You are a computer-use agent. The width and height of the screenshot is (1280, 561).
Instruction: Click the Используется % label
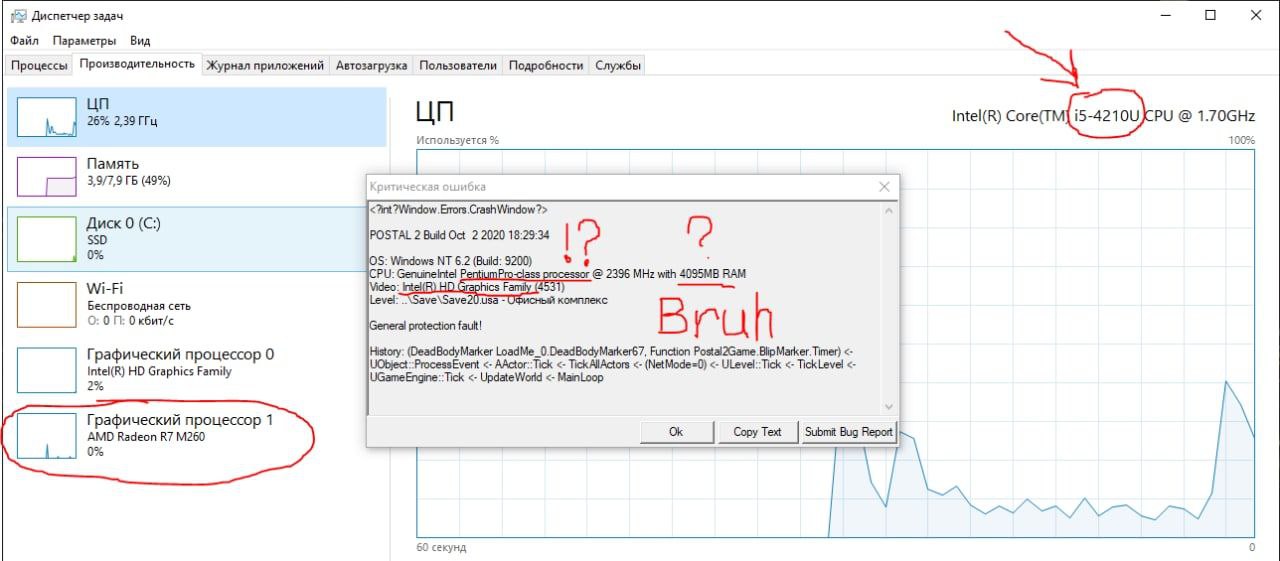[x=458, y=141]
